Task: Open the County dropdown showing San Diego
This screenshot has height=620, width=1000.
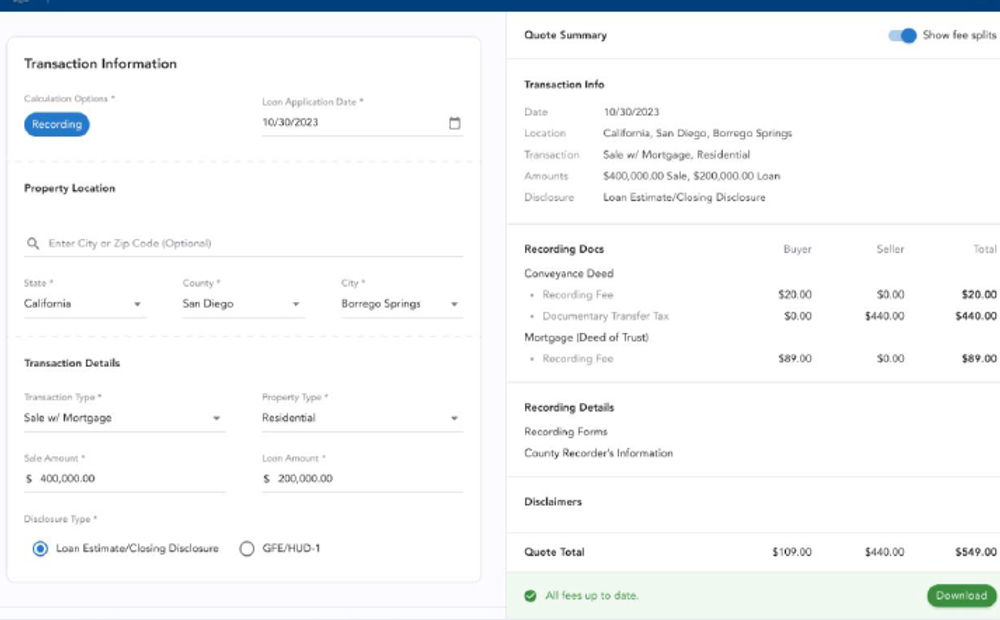Action: coord(297,303)
